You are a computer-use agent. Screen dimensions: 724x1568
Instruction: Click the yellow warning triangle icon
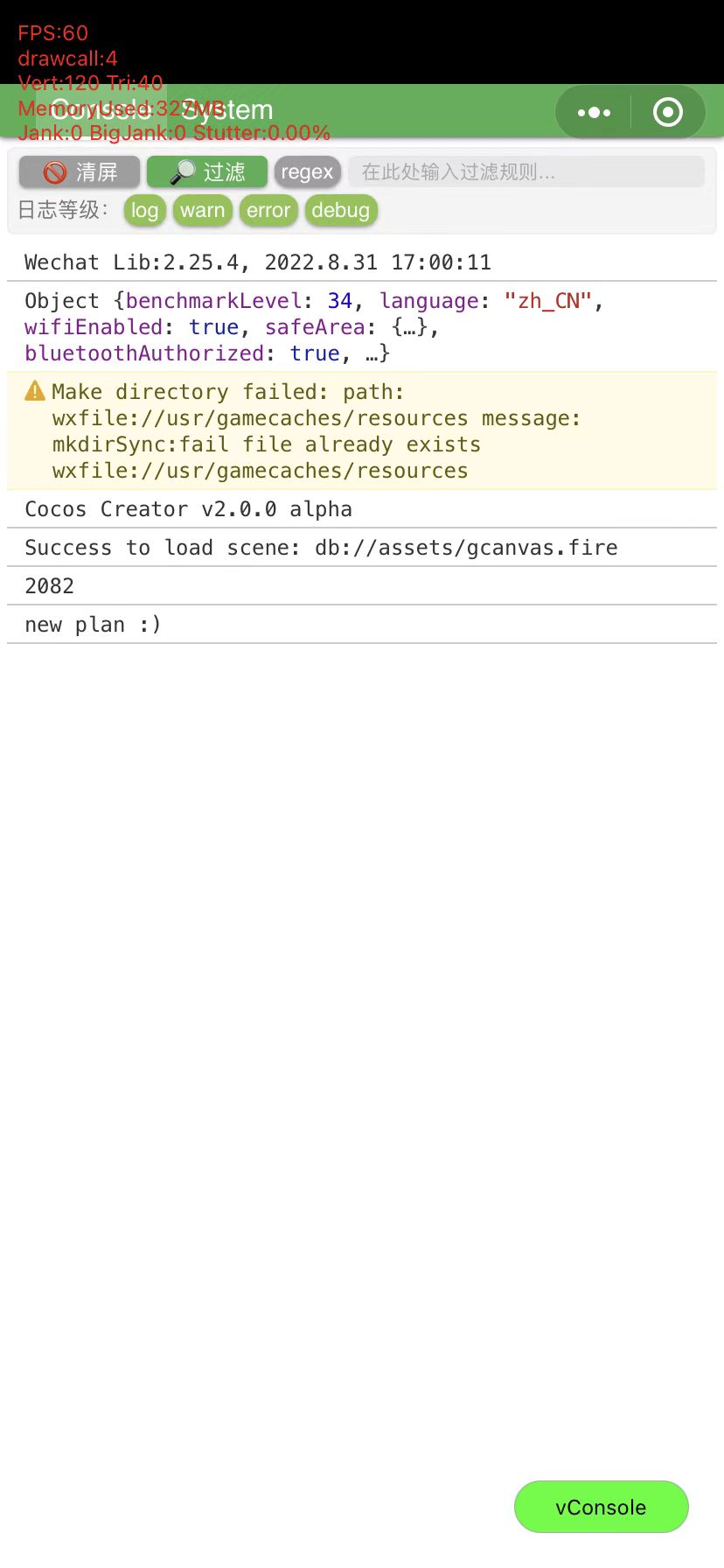35,391
